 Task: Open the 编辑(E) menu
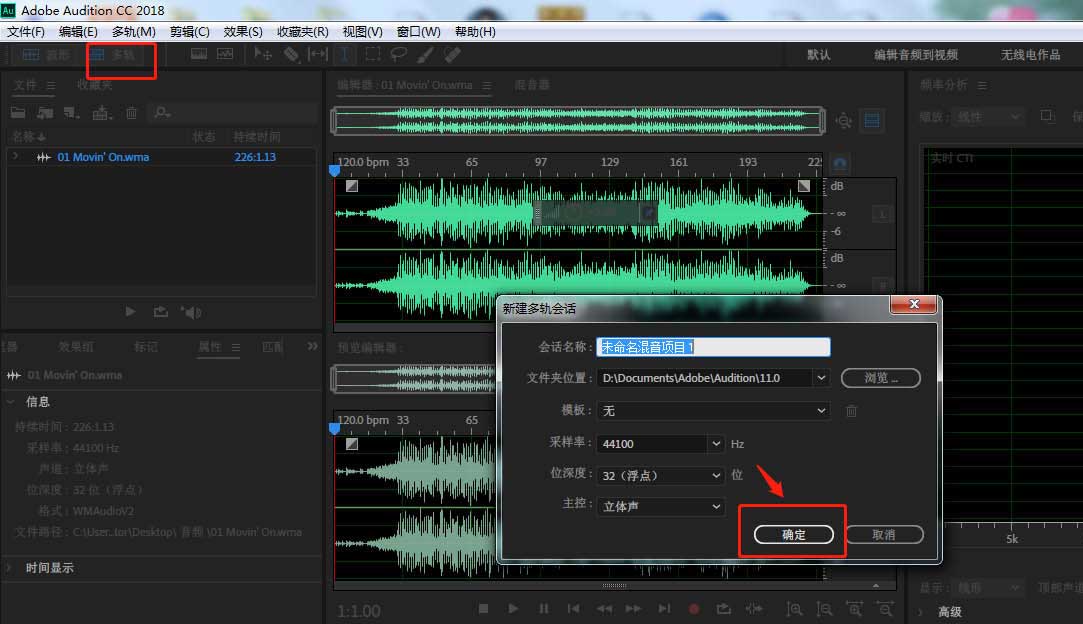(x=78, y=32)
